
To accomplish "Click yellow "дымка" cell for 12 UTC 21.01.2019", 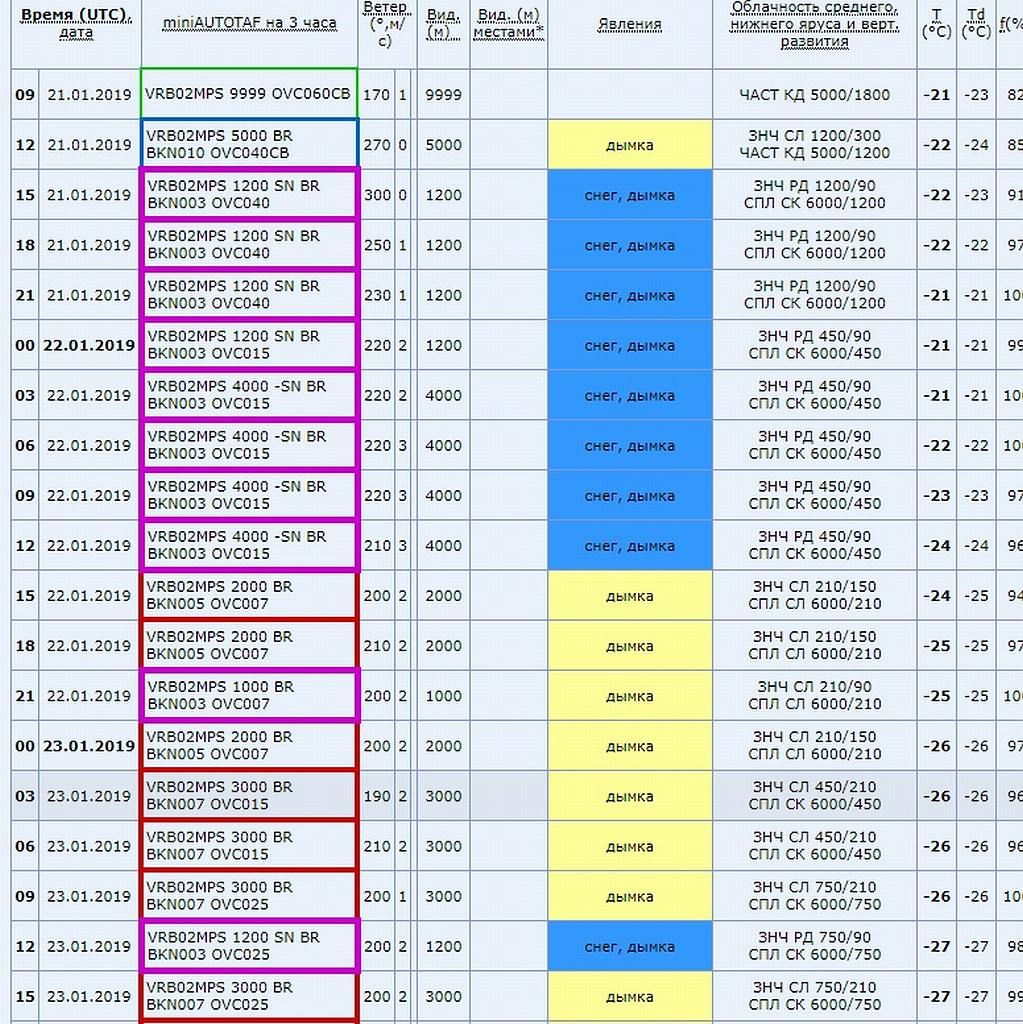I will (629, 145).
